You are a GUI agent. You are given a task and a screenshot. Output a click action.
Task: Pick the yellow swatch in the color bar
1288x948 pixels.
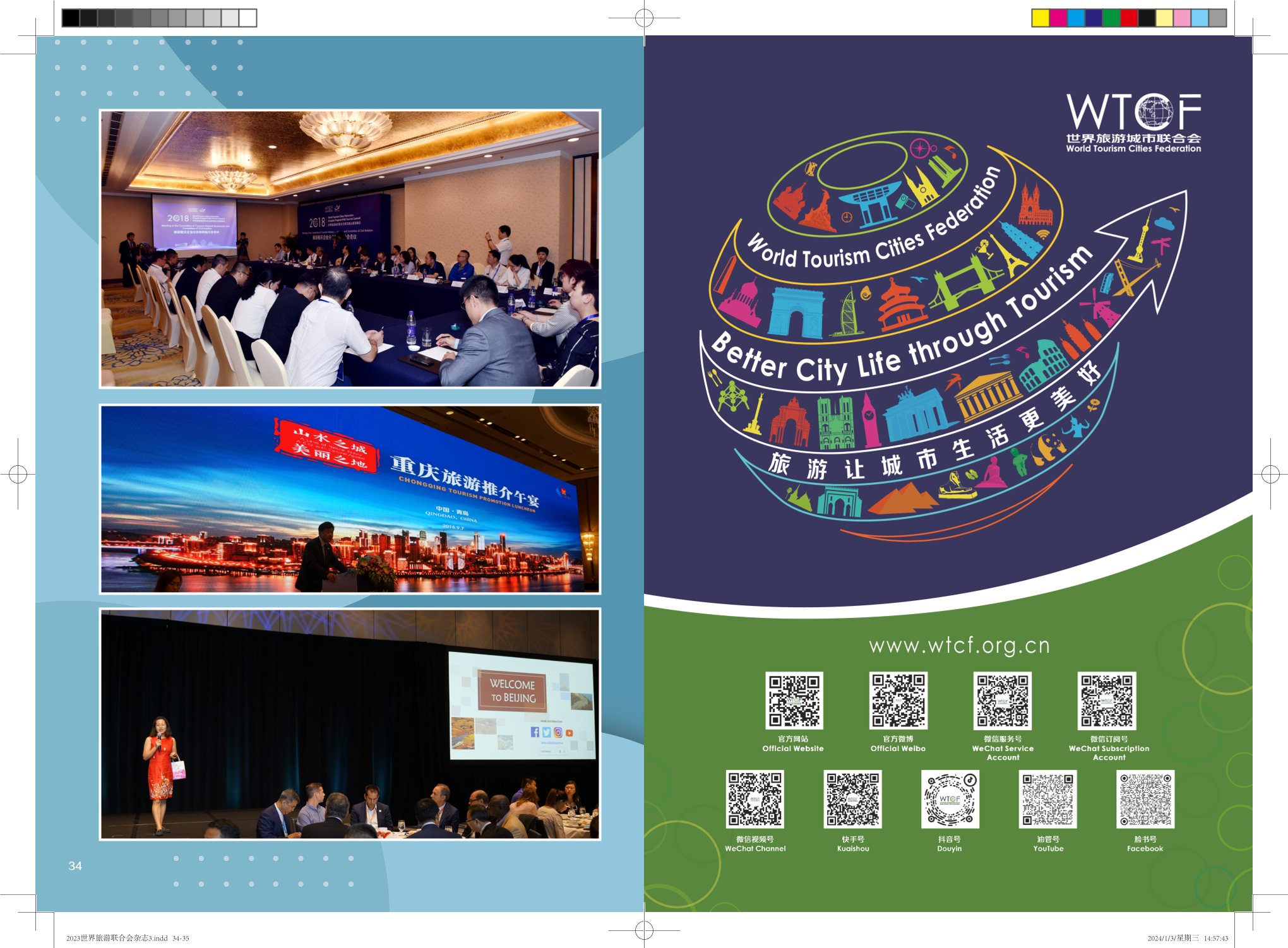coord(1041,18)
